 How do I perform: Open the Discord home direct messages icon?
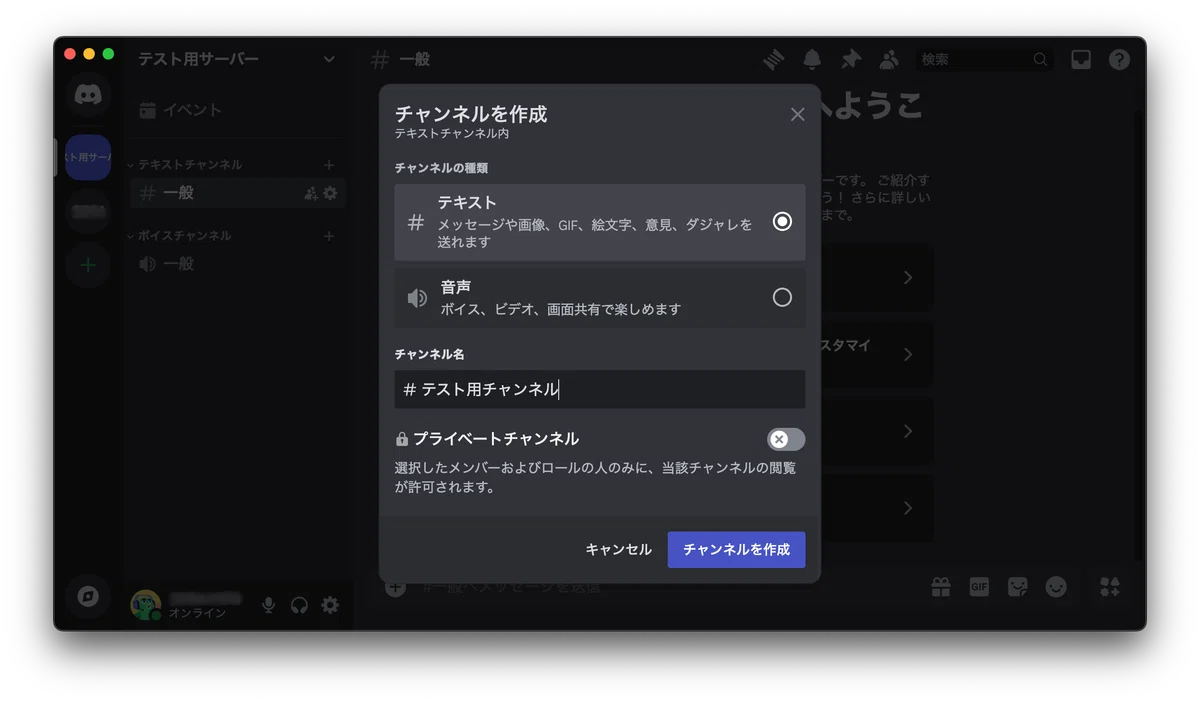pyautogui.click(x=88, y=96)
